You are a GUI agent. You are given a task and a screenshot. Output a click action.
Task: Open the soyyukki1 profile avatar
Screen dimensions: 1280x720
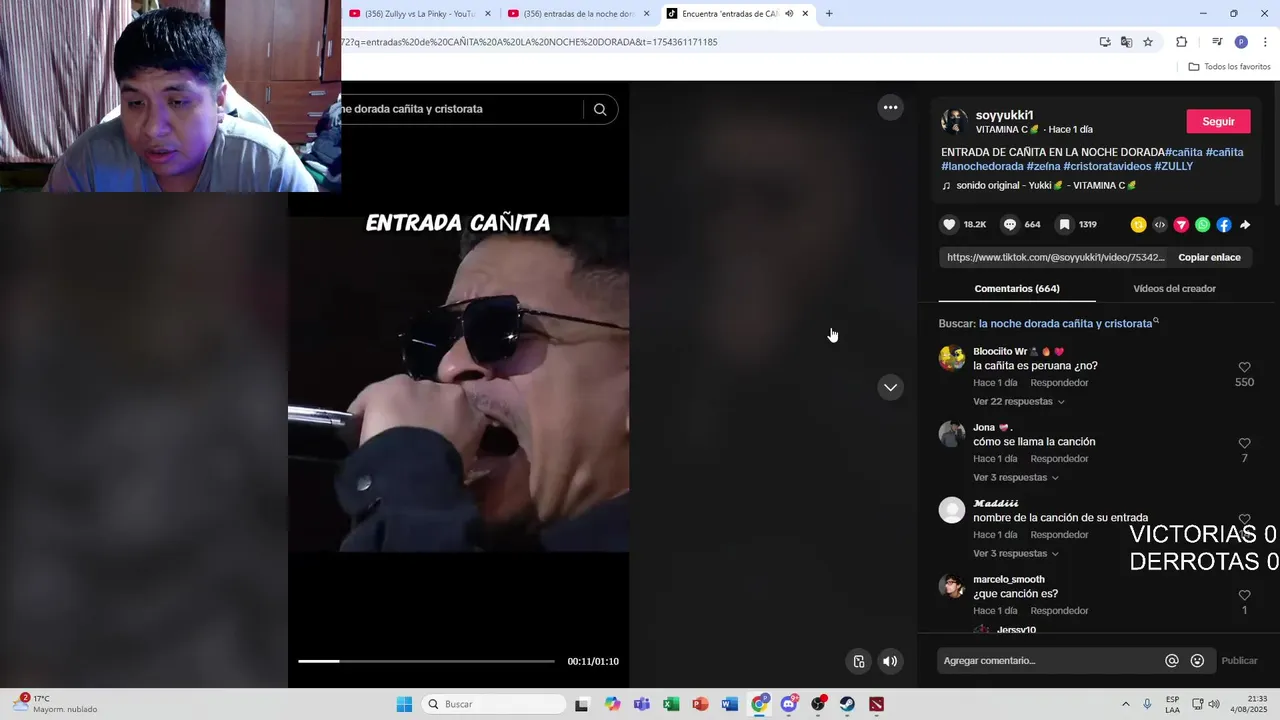coord(954,122)
